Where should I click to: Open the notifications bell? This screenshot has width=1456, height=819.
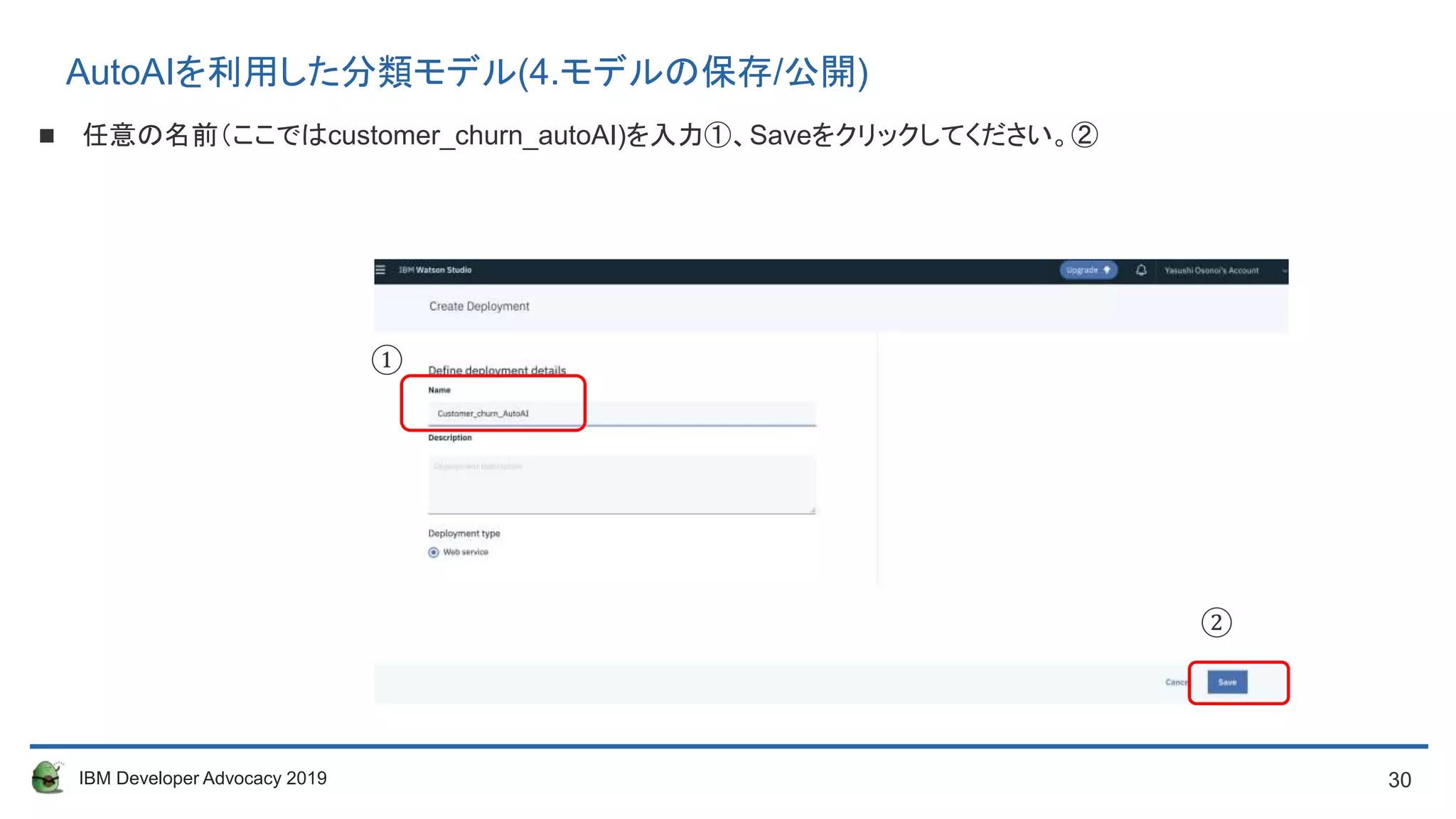point(1141,270)
